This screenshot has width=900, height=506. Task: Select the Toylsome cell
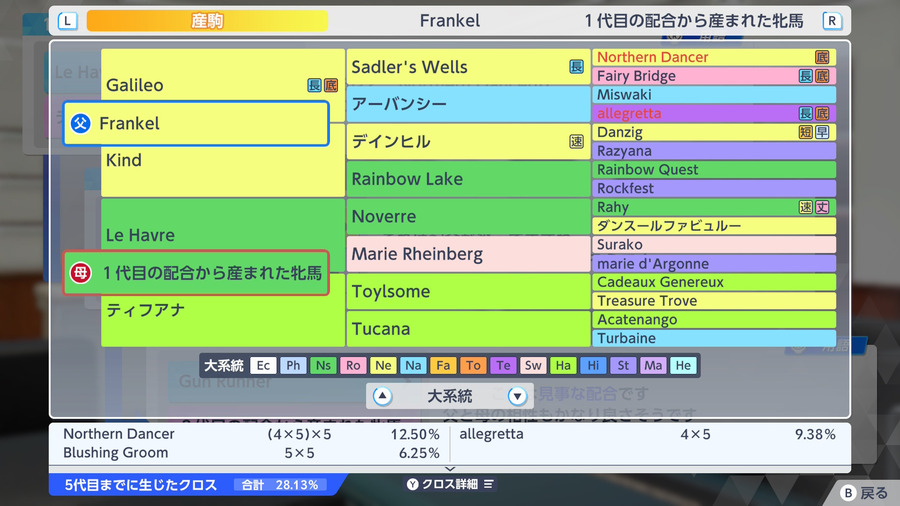(468, 291)
